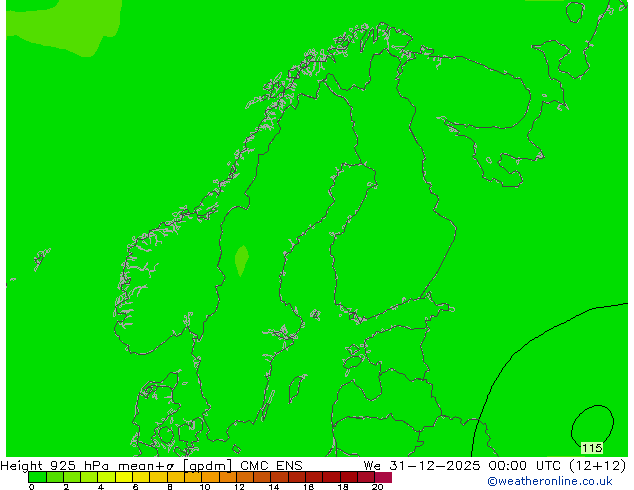Click legend scale number '10'

click(x=205, y=487)
